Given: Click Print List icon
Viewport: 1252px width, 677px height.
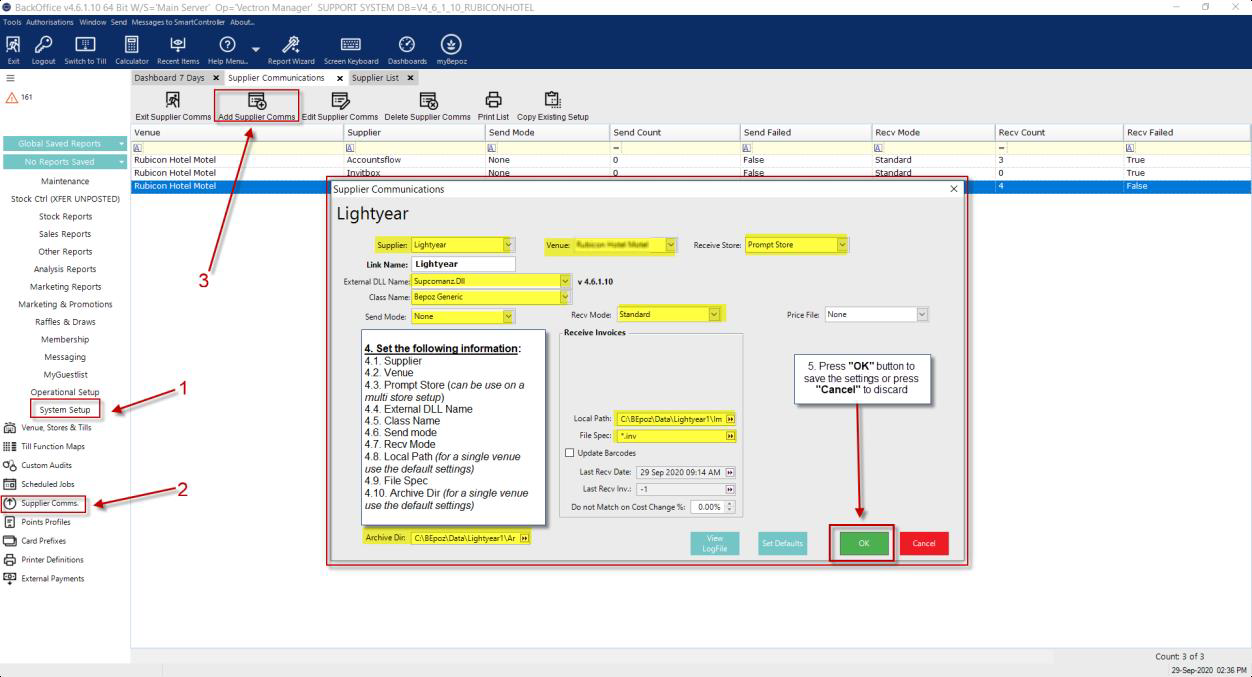Looking at the screenshot, I should pyautogui.click(x=493, y=100).
